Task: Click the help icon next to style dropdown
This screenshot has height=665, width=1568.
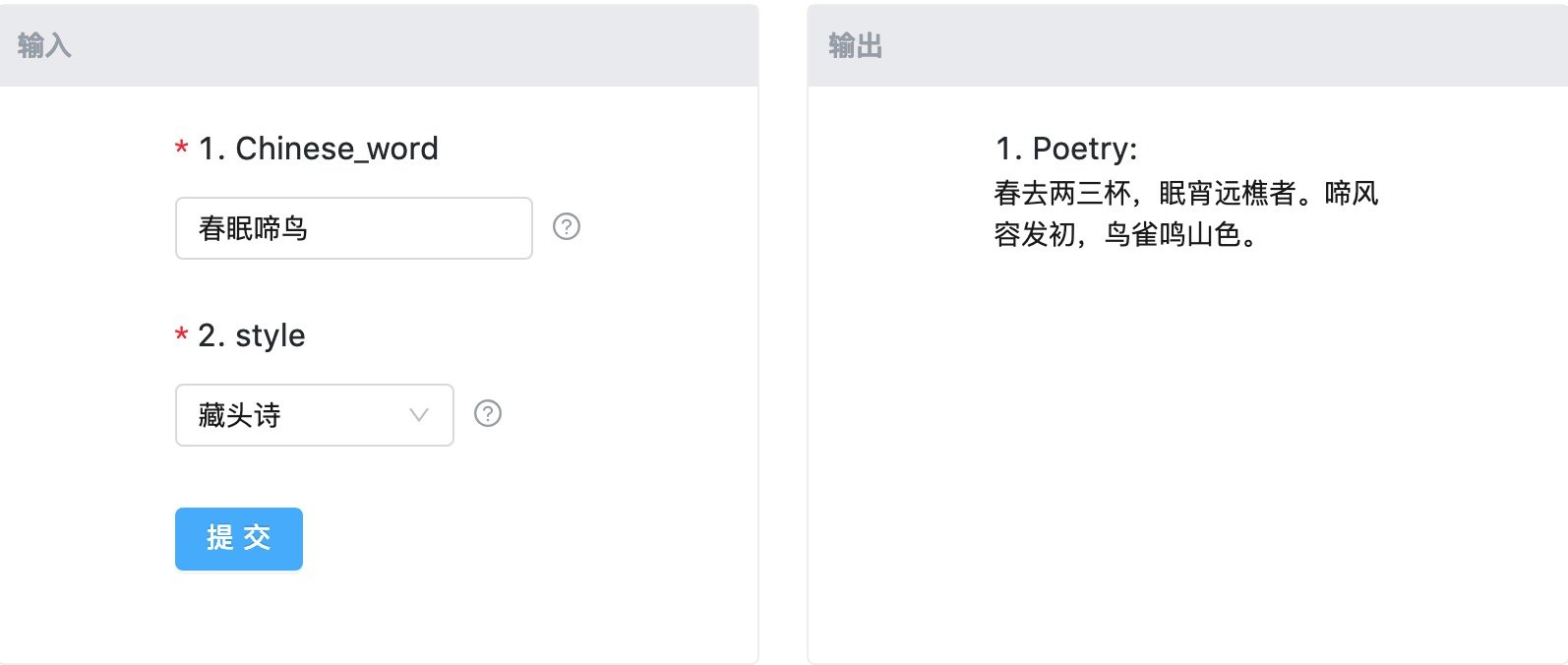Action: (488, 414)
